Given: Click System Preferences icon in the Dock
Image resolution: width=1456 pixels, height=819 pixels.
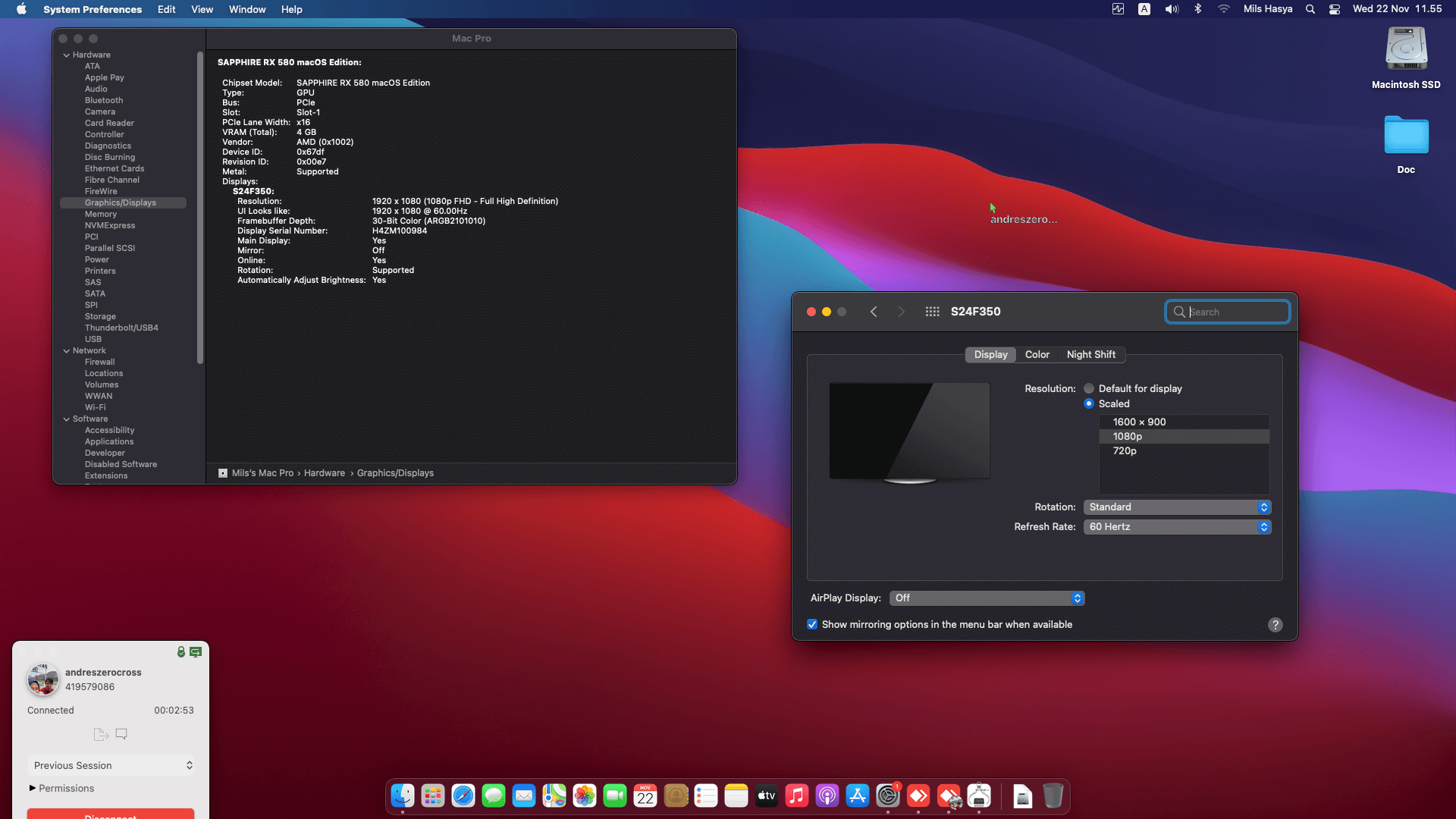Looking at the screenshot, I should click(888, 795).
